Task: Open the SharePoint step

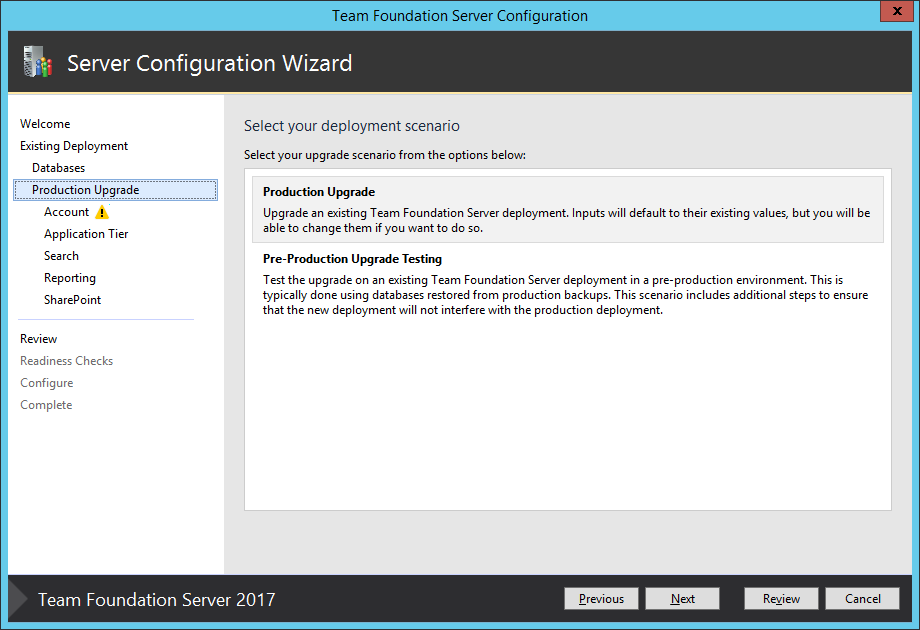Action: tap(72, 300)
